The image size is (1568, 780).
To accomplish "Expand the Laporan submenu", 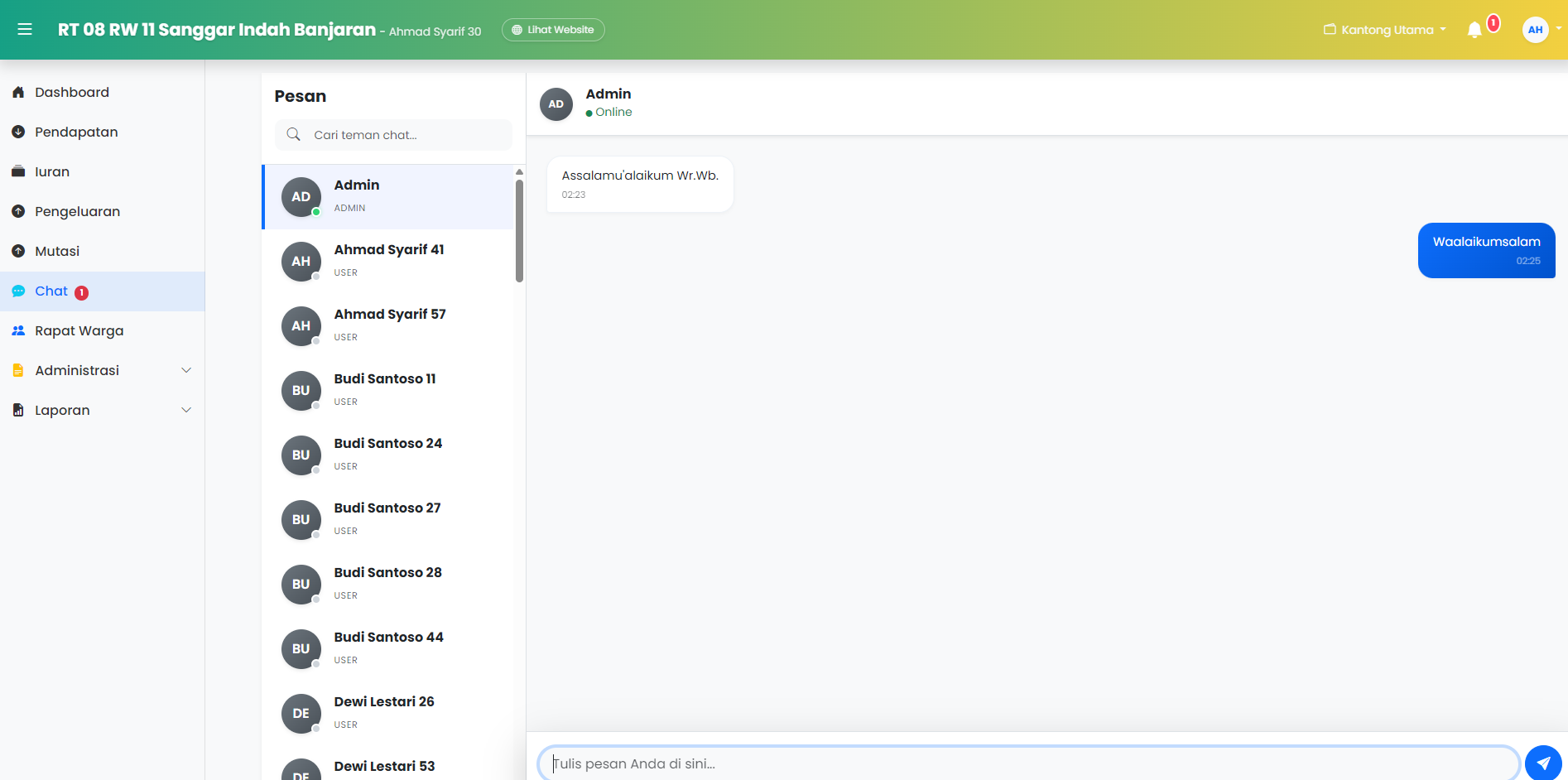I will [103, 411].
